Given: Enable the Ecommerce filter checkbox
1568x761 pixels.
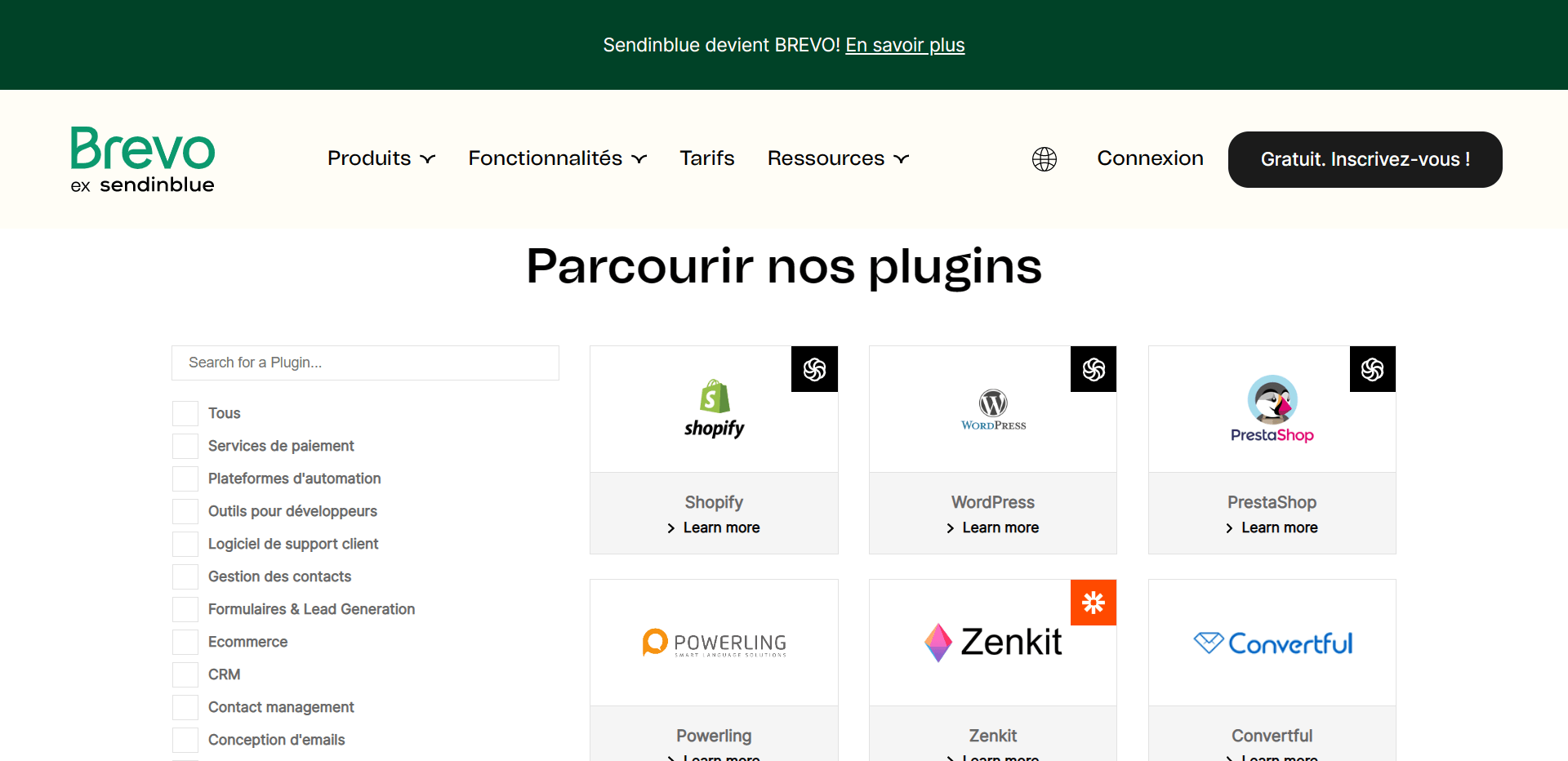Looking at the screenshot, I should pyautogui.click(x=185, y=642).
